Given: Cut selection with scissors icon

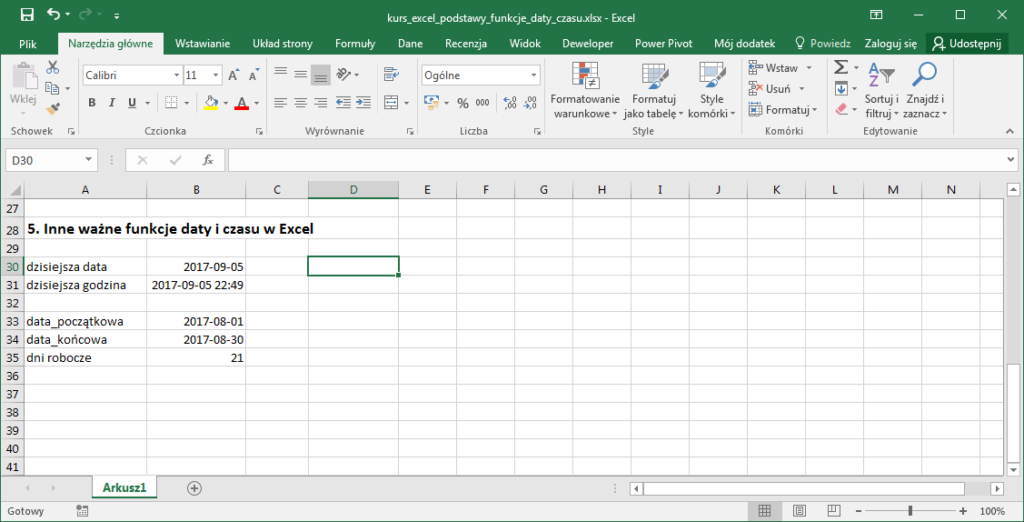Looking at the screenshot, I should point(53,67).
